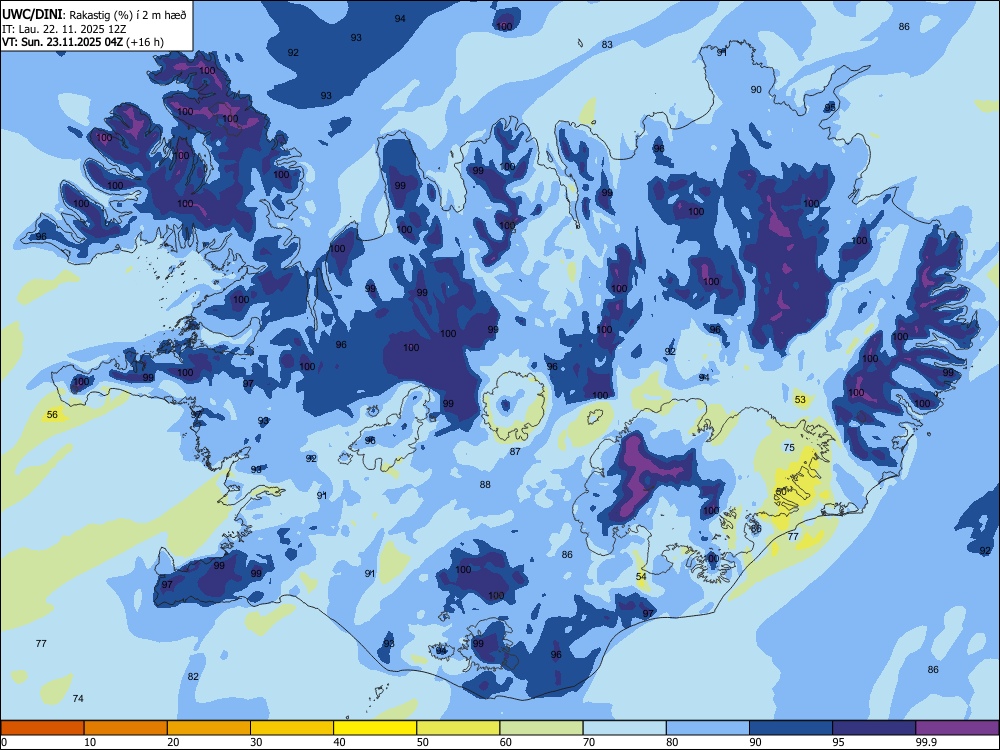
Task: Click the dark blue 90–95 legend swatch
Action: [x=791, y=728]
